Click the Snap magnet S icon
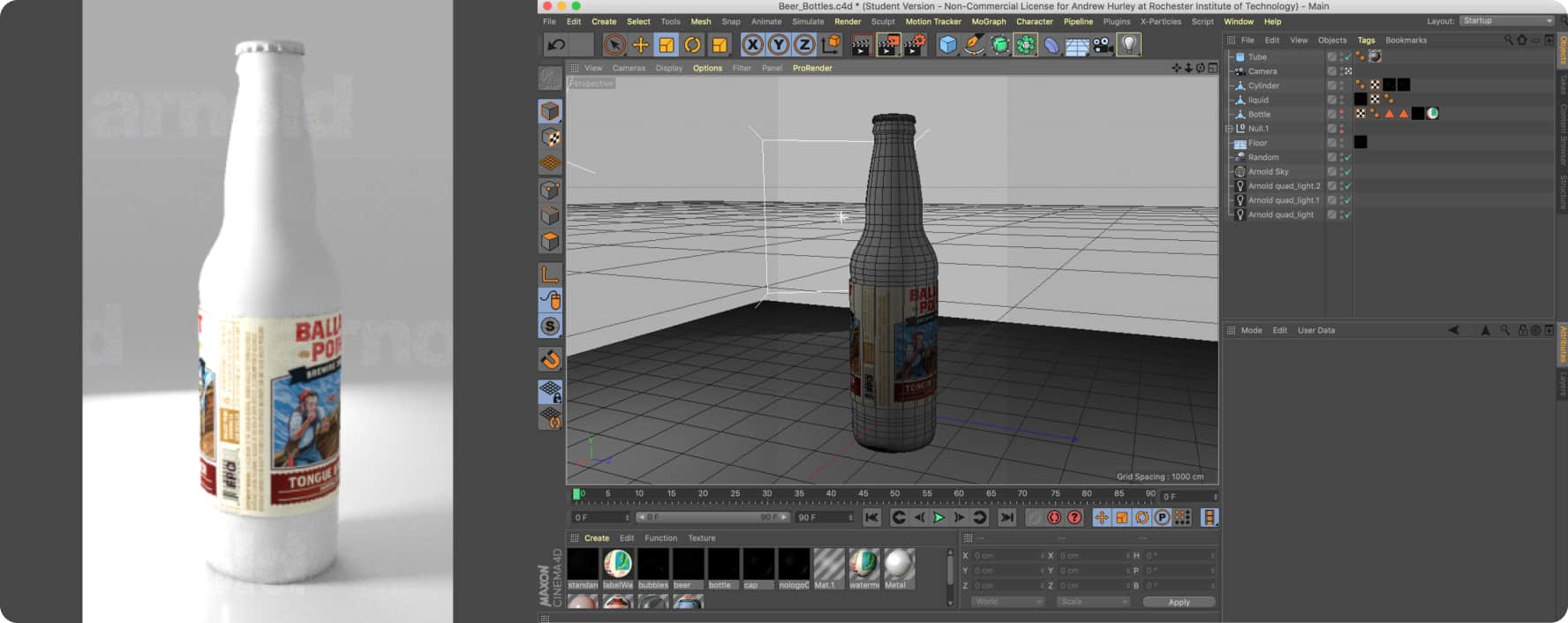The width and height of the screenshot is (1568, 623). coord(550,327)
